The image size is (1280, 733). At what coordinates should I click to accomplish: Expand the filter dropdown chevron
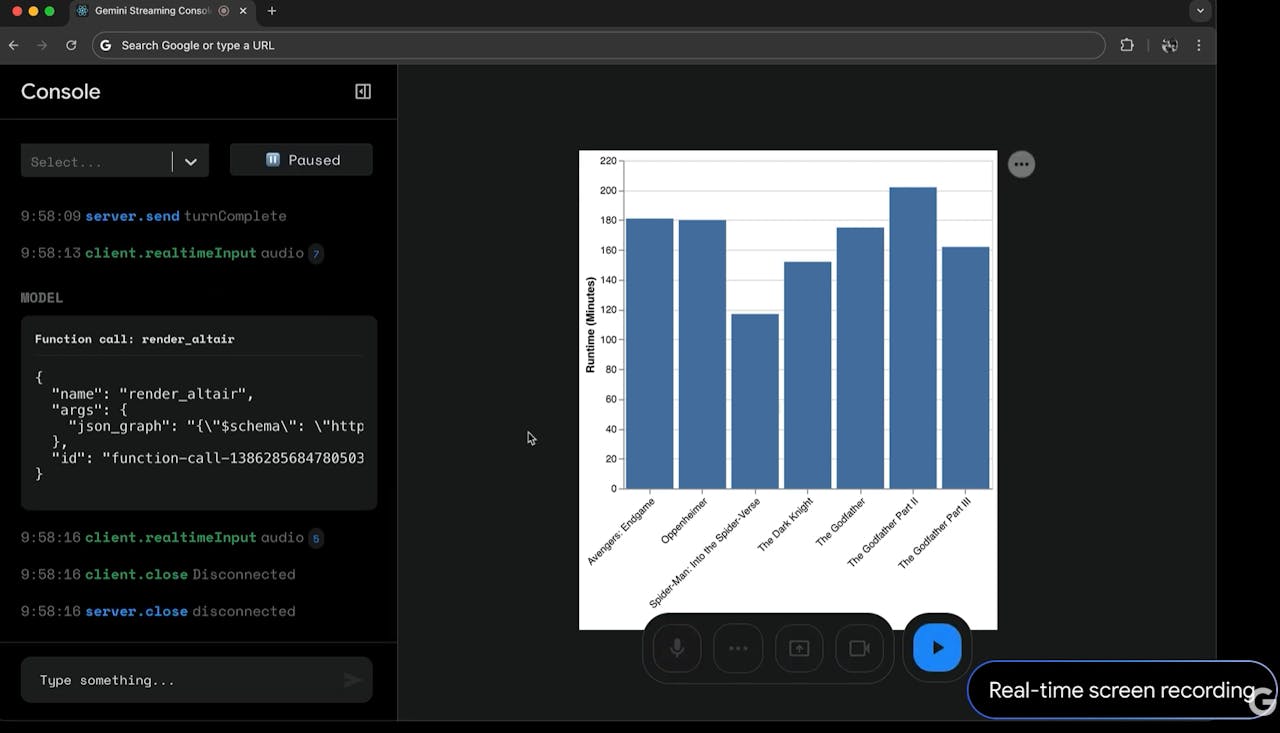click(x=191, y=162)
